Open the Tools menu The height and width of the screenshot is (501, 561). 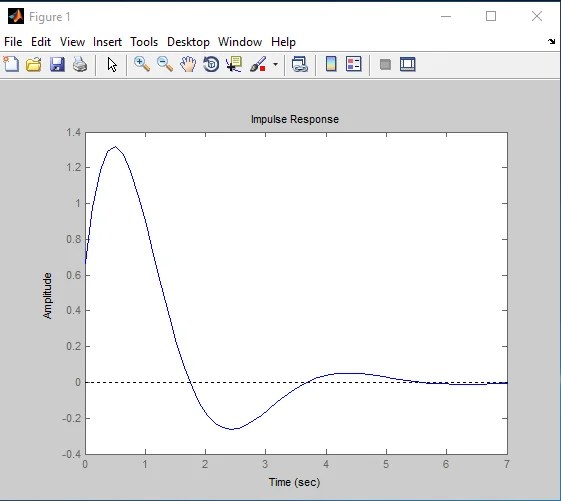144,42
